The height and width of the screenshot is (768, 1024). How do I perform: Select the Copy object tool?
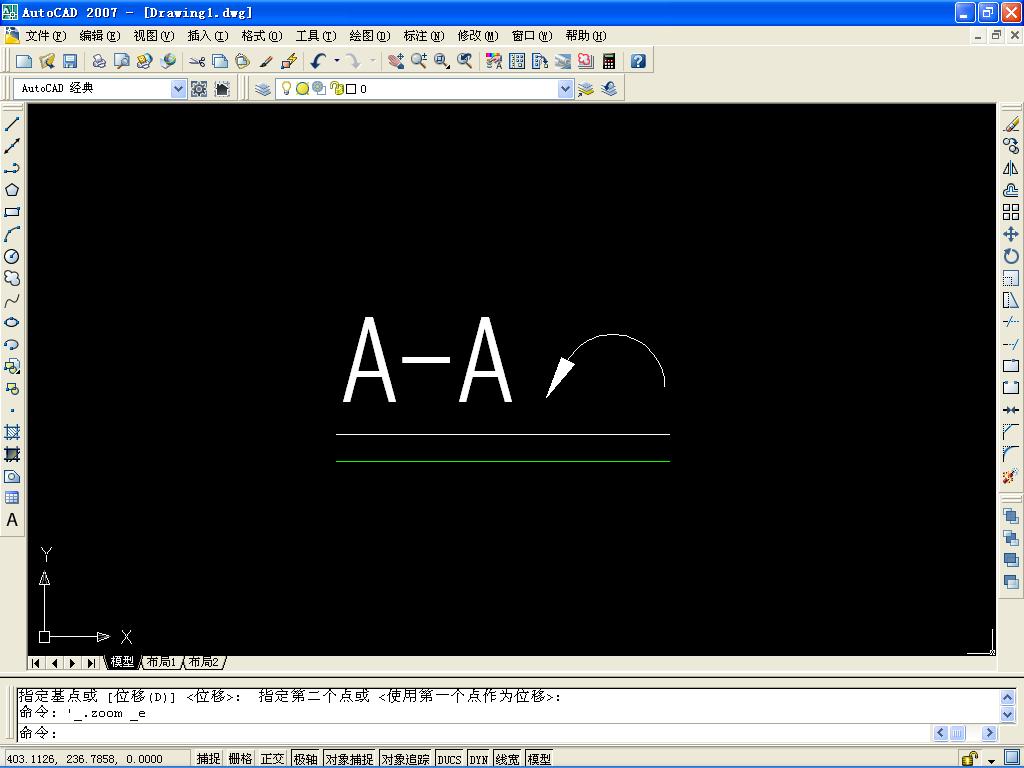click(1011, 146)
